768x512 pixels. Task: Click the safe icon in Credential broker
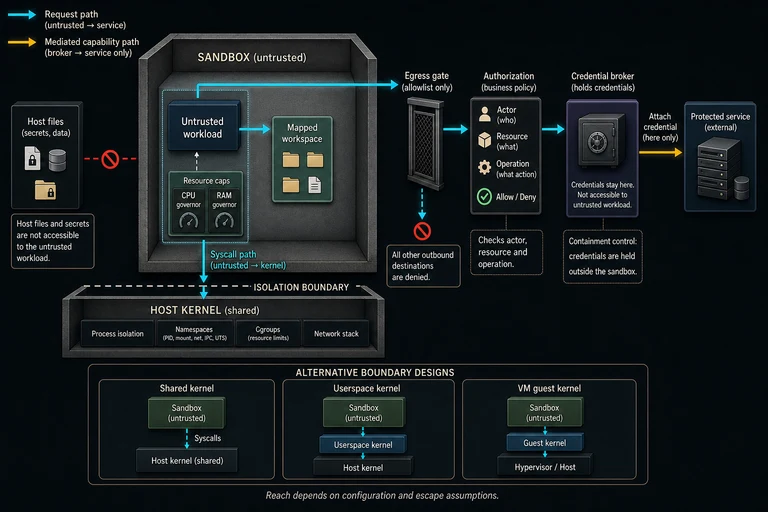point(601,141)
